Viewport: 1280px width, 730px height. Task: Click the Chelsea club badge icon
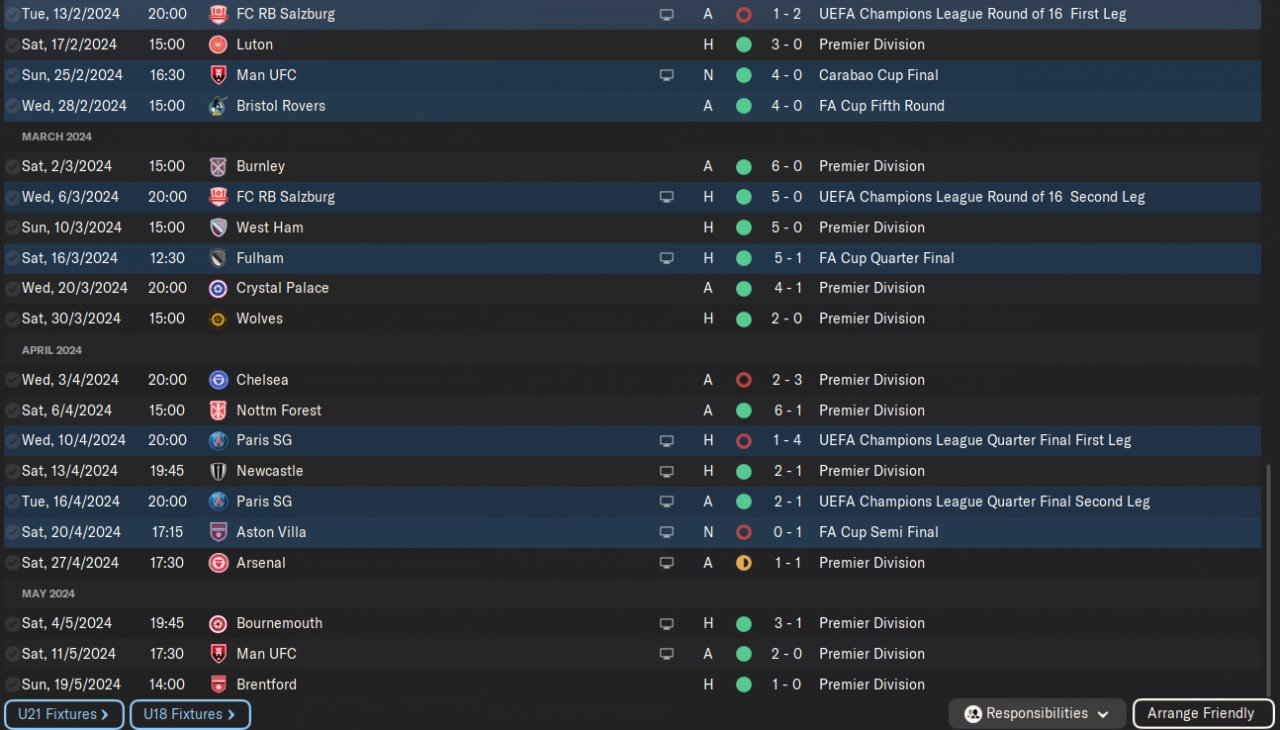coord(218,380)
